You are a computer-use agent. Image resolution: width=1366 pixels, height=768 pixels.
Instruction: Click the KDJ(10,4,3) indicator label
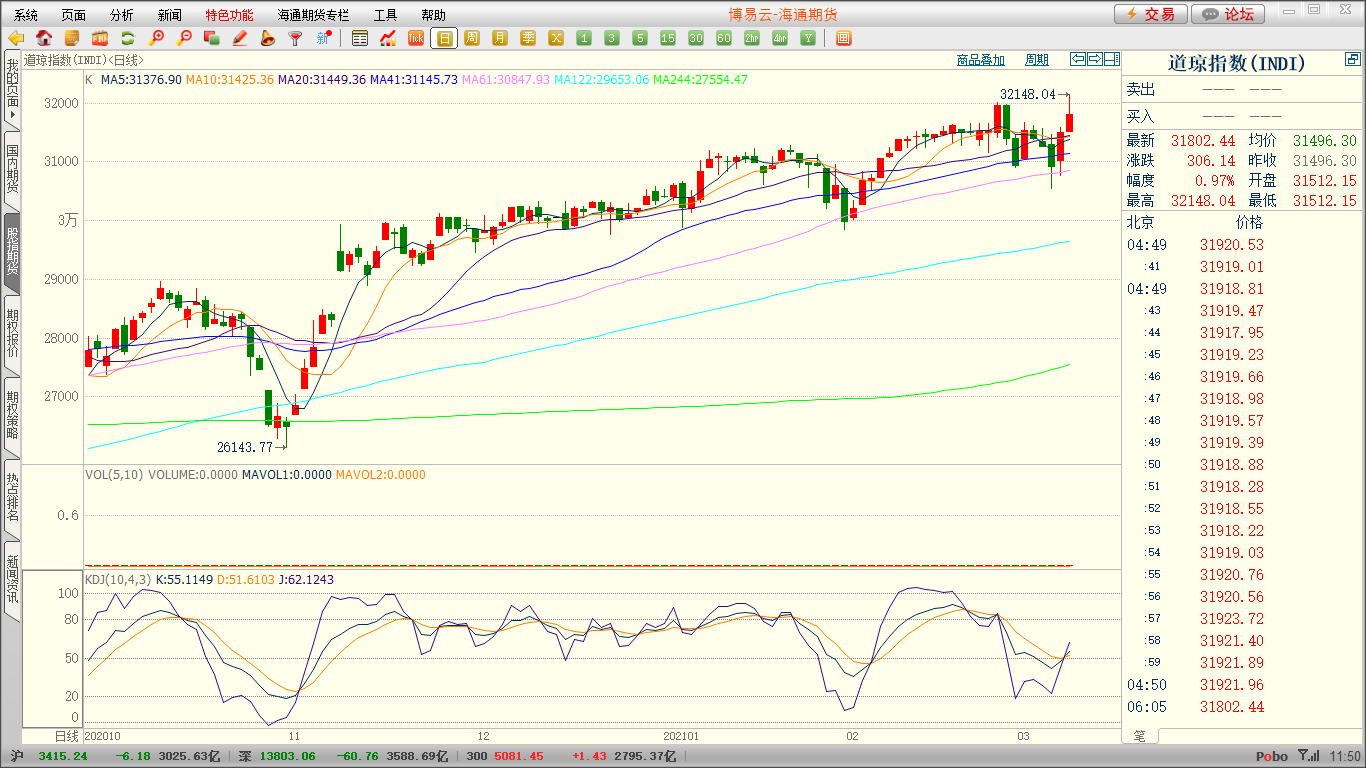coord(117,579)
